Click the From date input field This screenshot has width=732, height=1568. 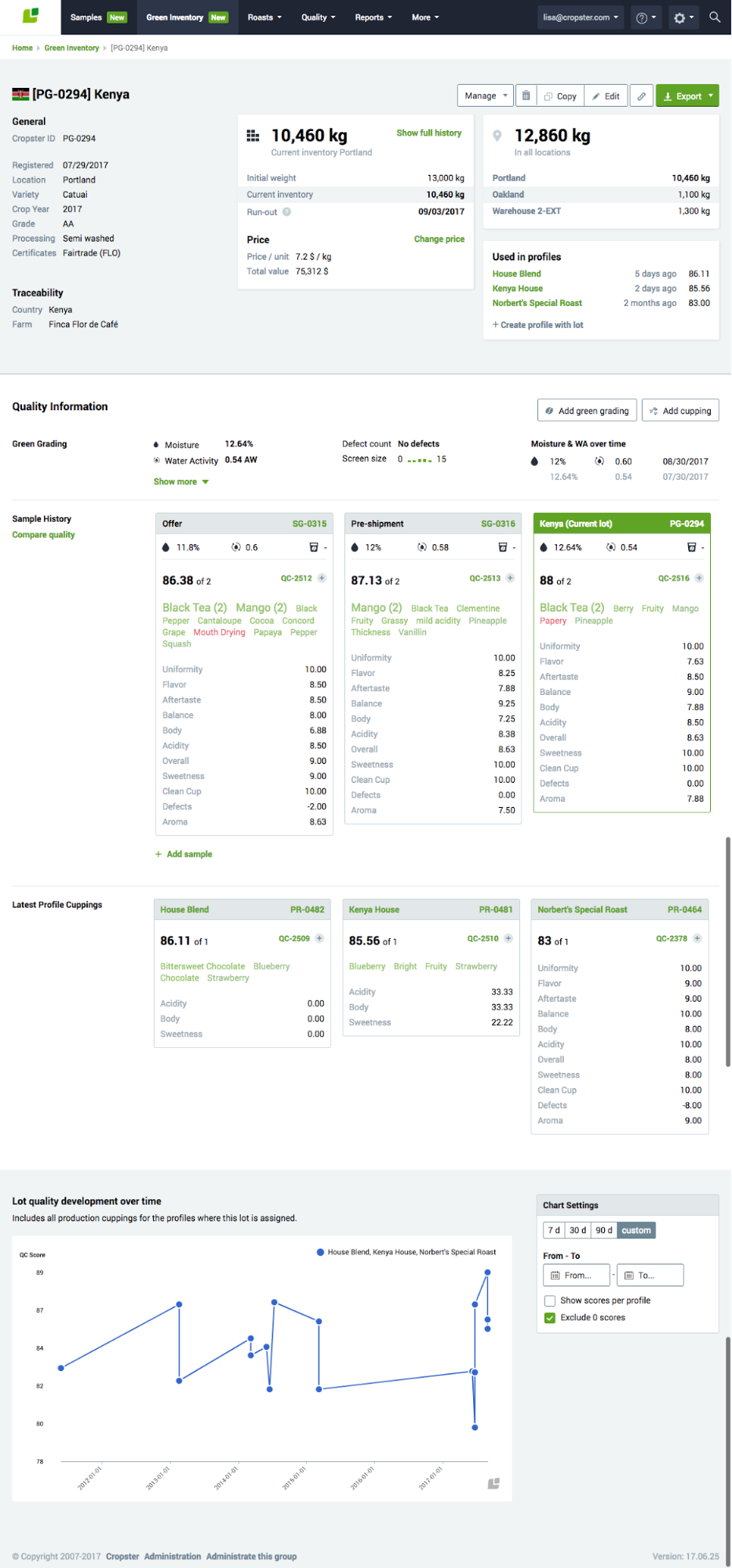pos(577,1275)
